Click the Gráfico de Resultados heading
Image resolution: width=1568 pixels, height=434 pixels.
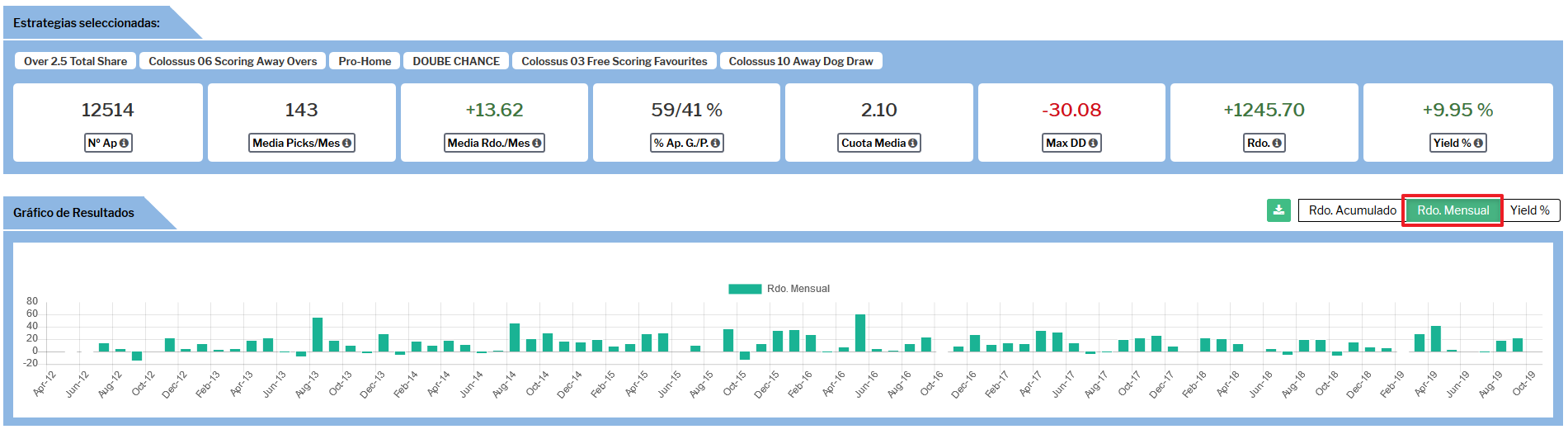pos(73,213)
